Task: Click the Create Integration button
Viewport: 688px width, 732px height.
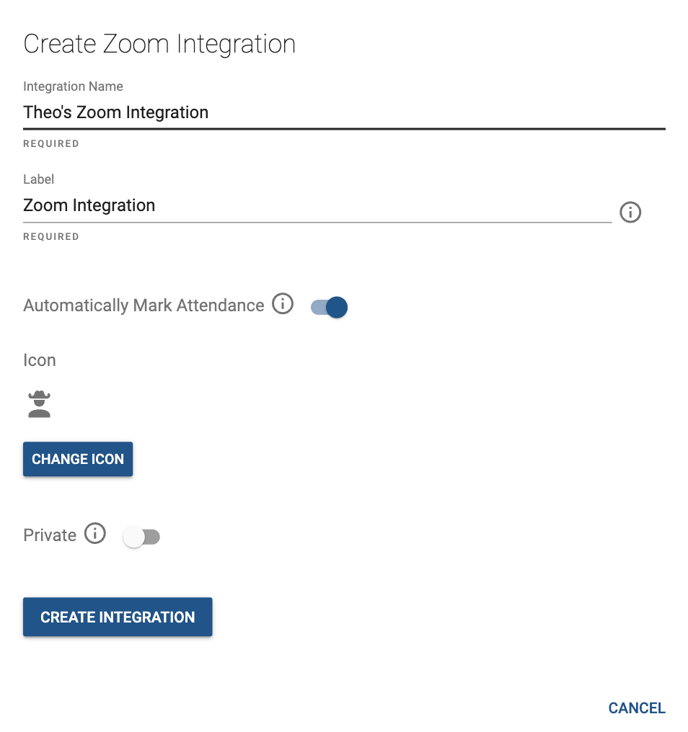Action: point(118,617)
